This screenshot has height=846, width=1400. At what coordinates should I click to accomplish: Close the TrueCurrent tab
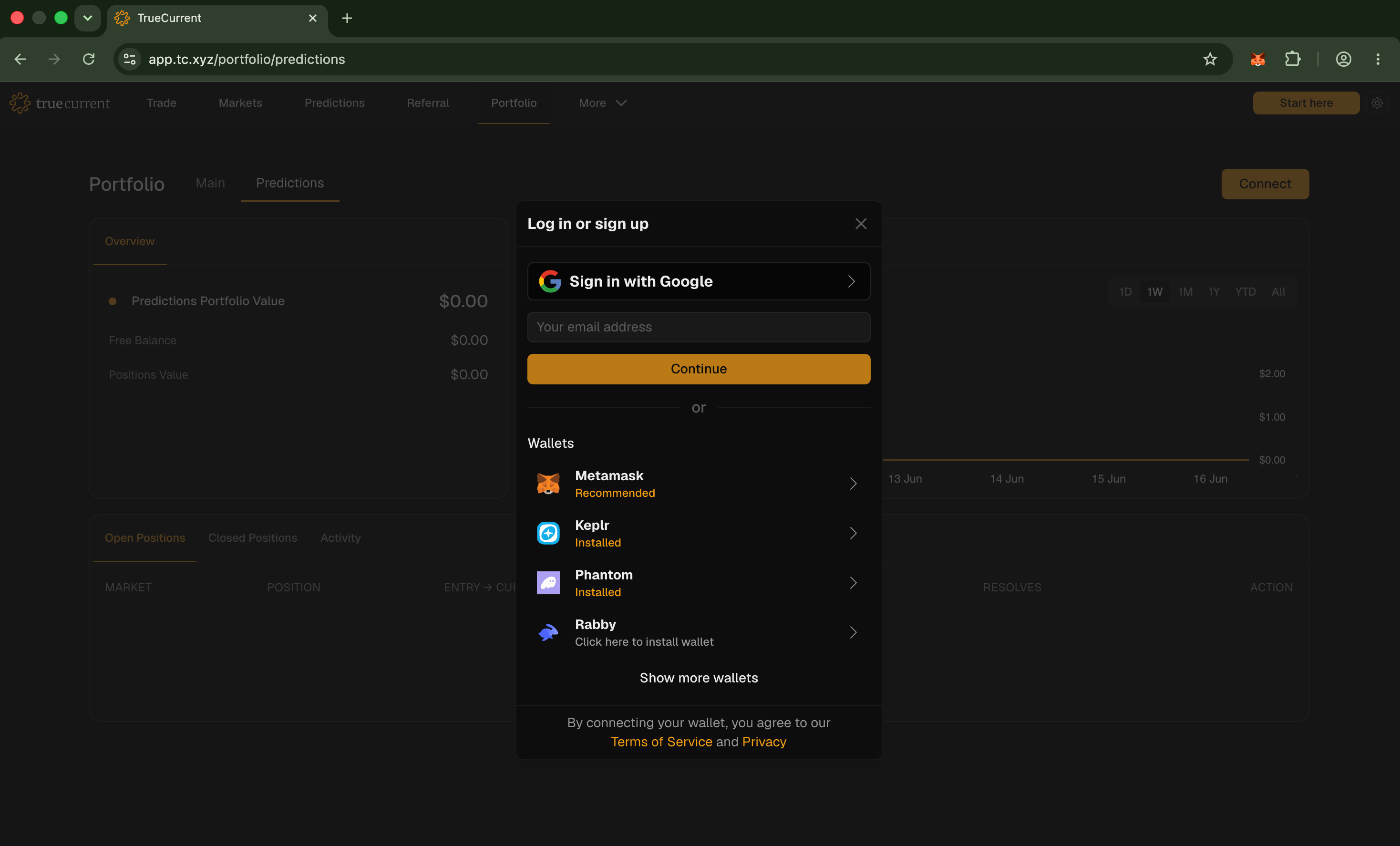pos(312,18)
